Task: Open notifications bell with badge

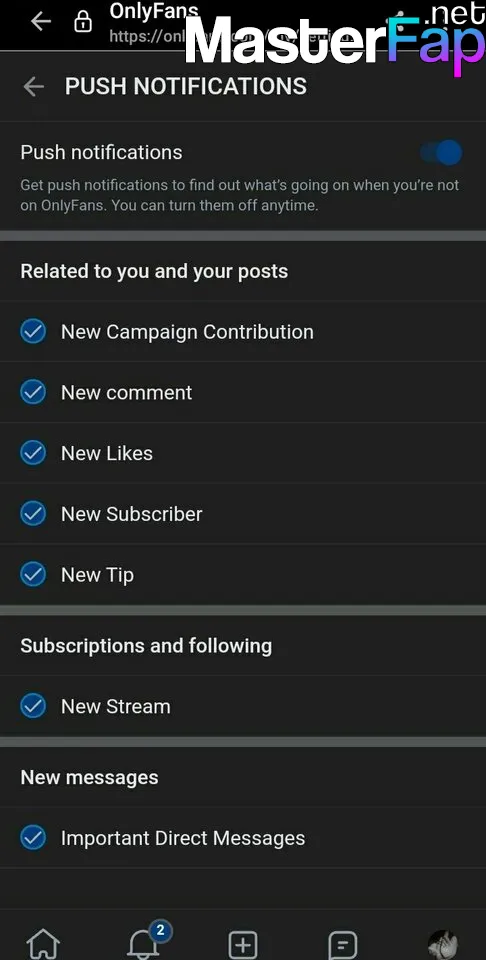Action: tap(147, 942)
